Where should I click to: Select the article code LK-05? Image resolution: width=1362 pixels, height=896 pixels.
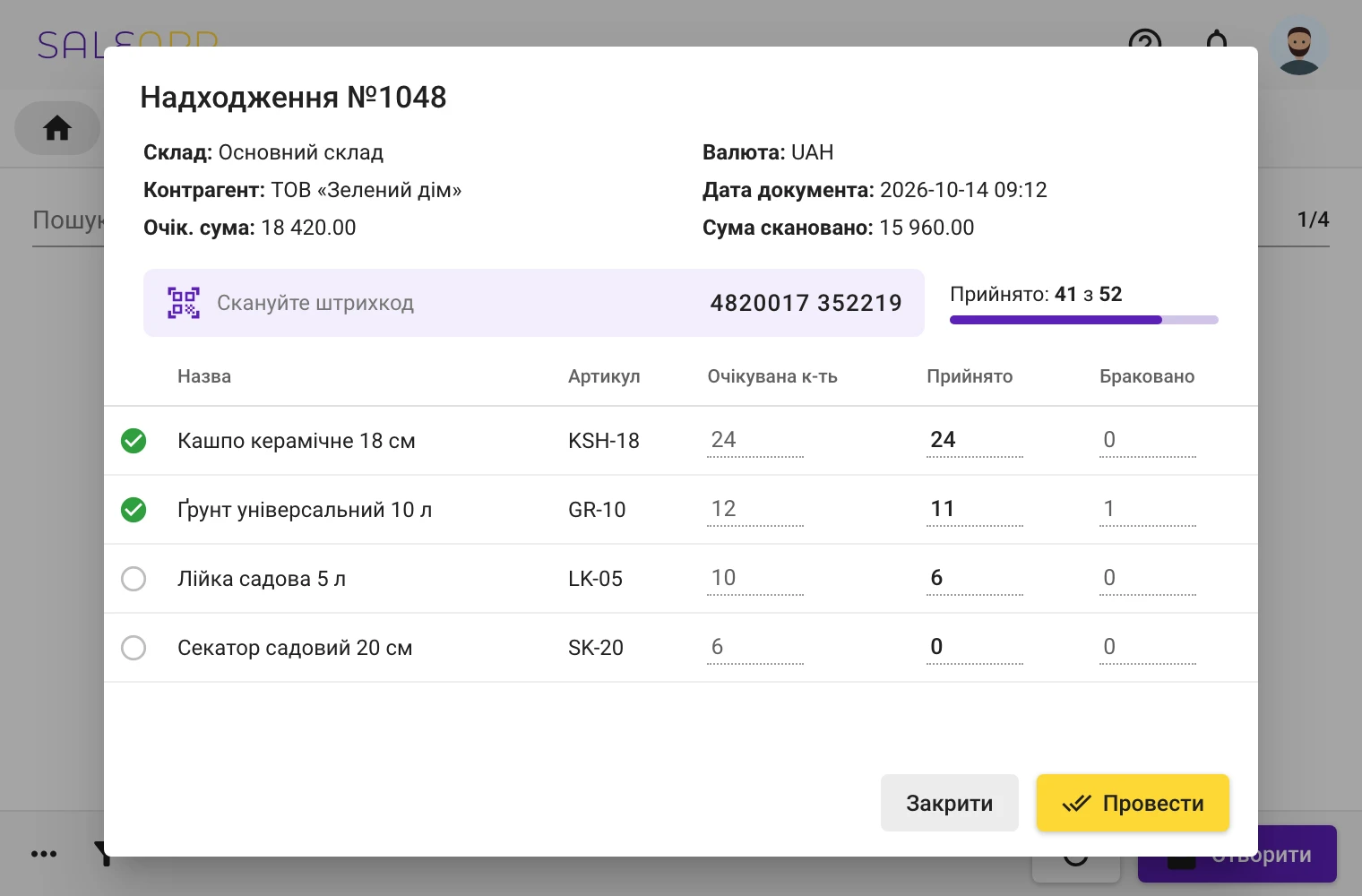click(x=595, y=579)
